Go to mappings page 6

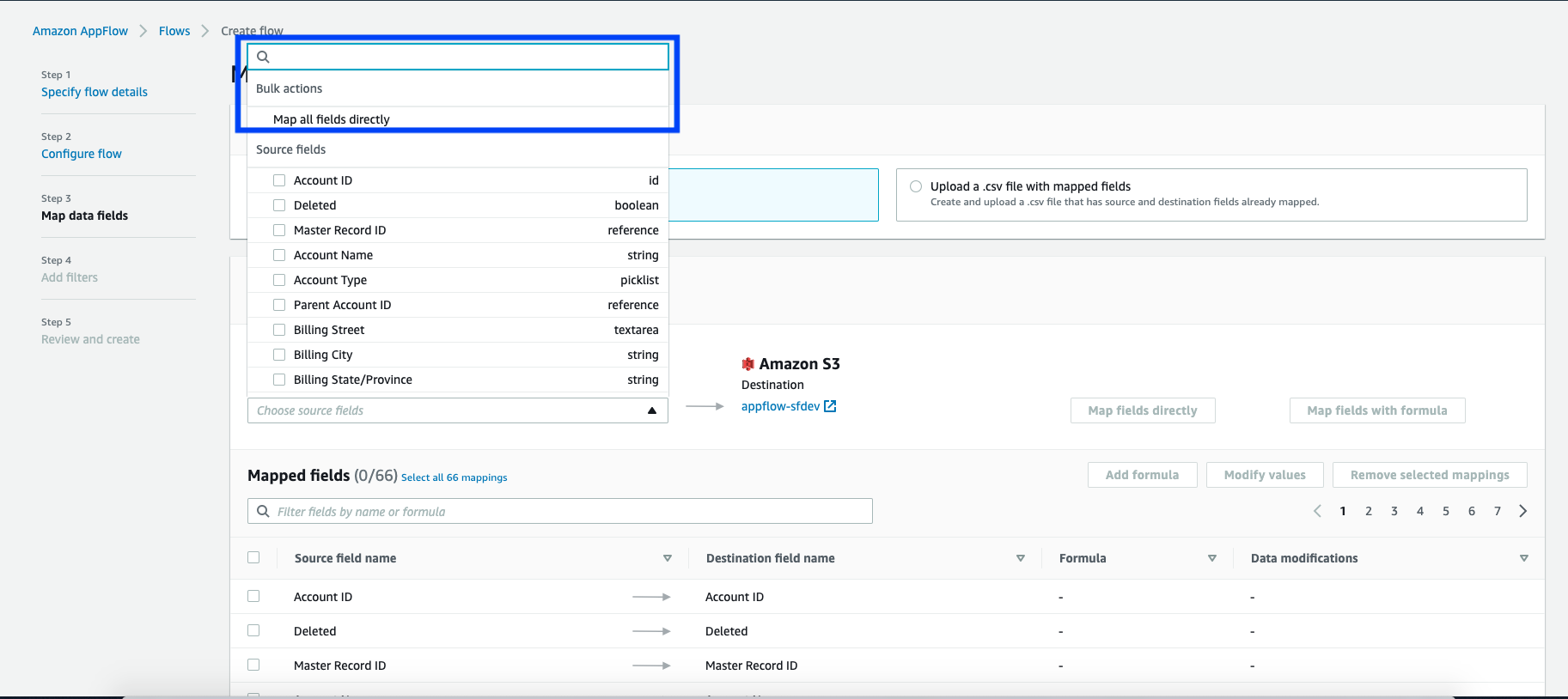point(1472,511)
